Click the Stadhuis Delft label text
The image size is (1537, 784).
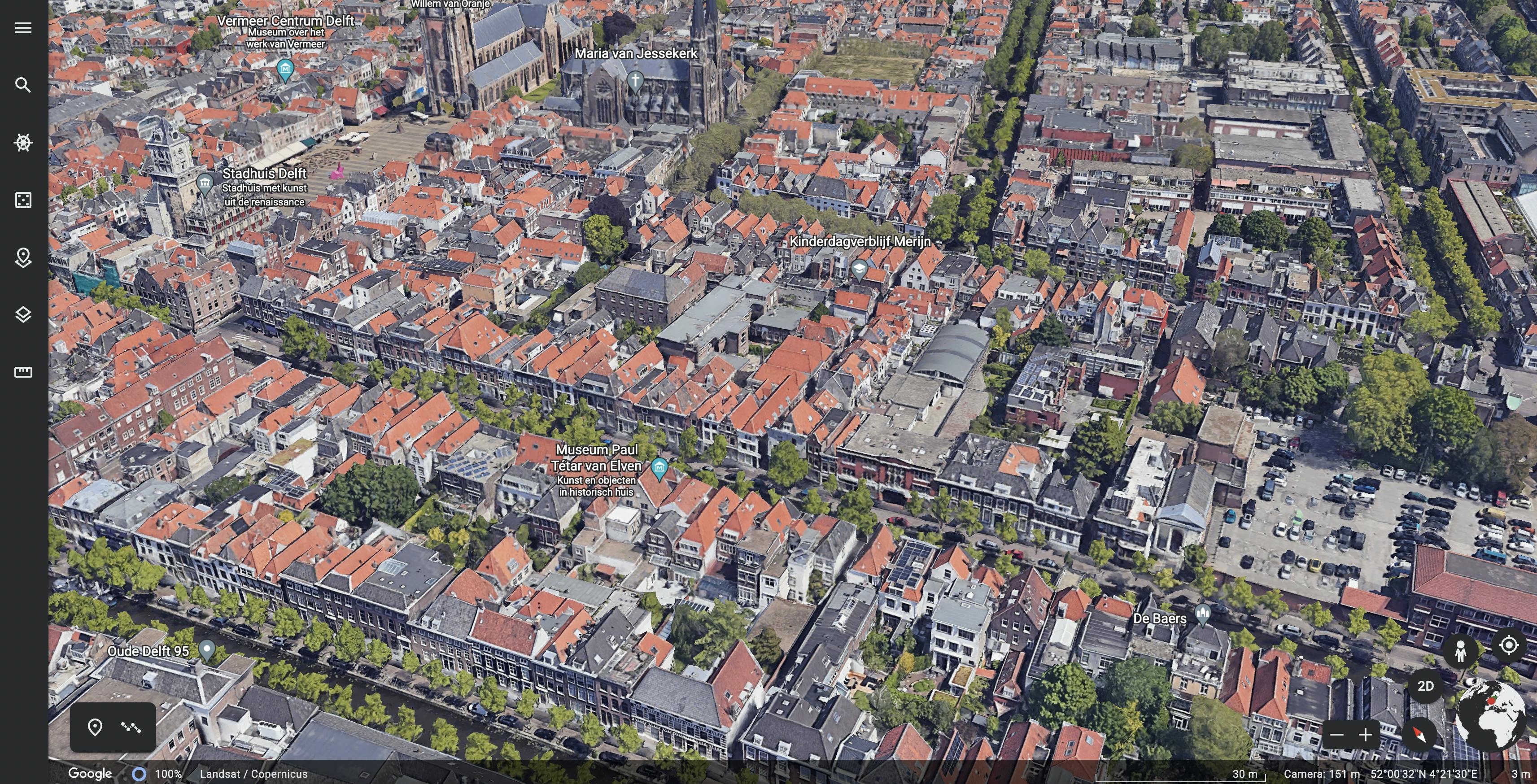pyautogui.click(x=264, y=174)
